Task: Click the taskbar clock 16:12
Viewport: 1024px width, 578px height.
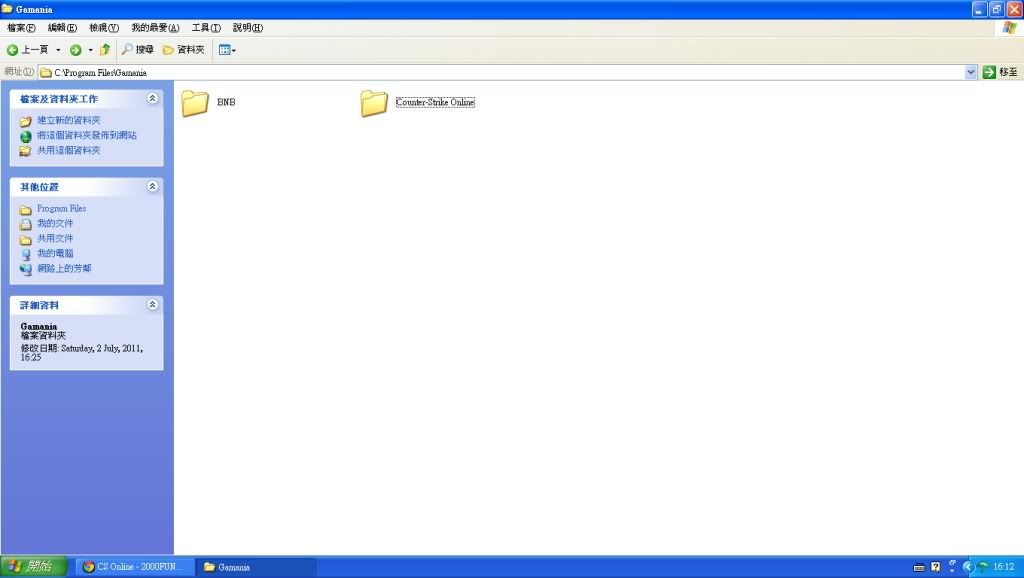Action: (x=1004, y=567)
